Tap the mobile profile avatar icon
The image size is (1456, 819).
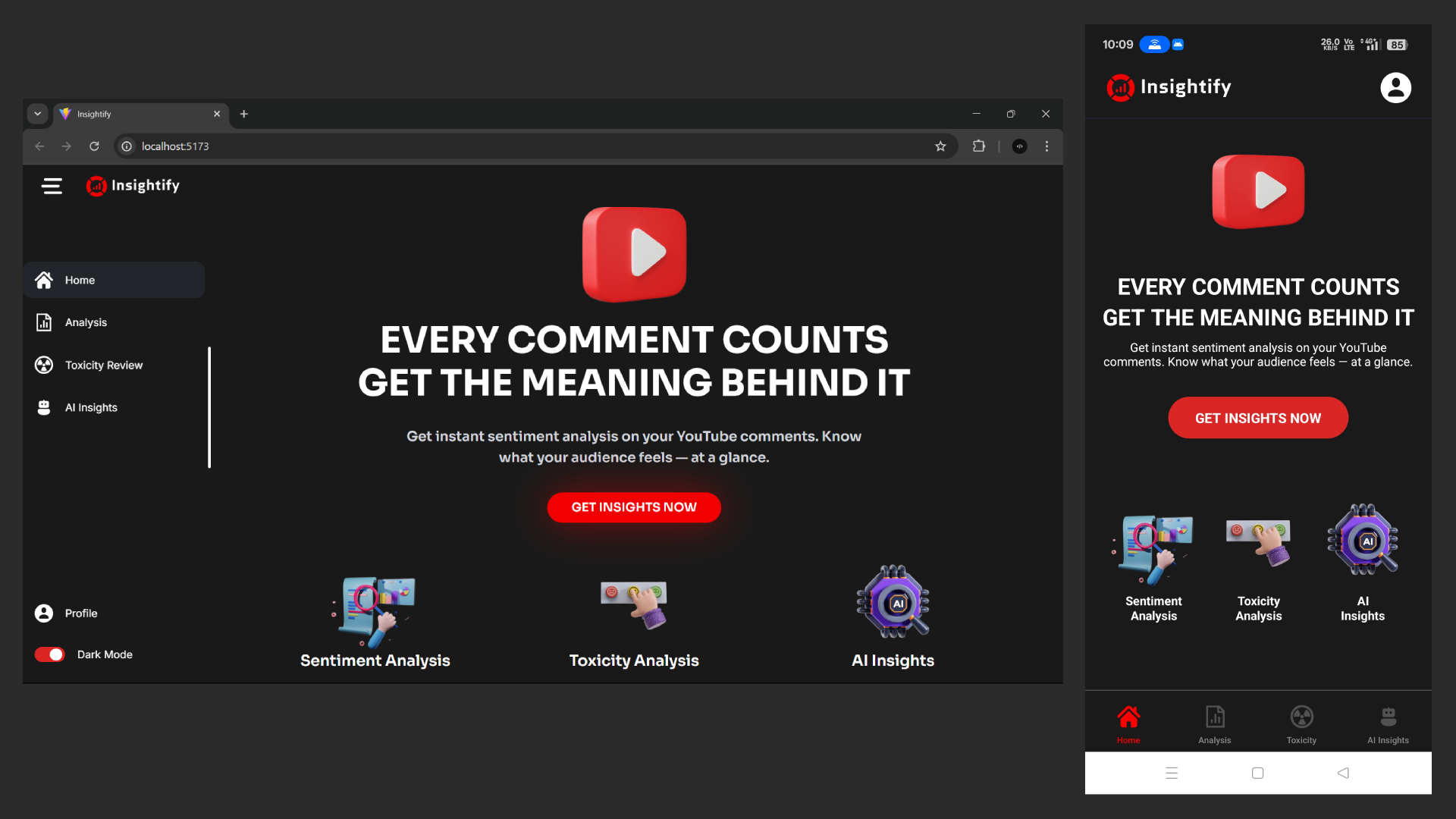1395,88
